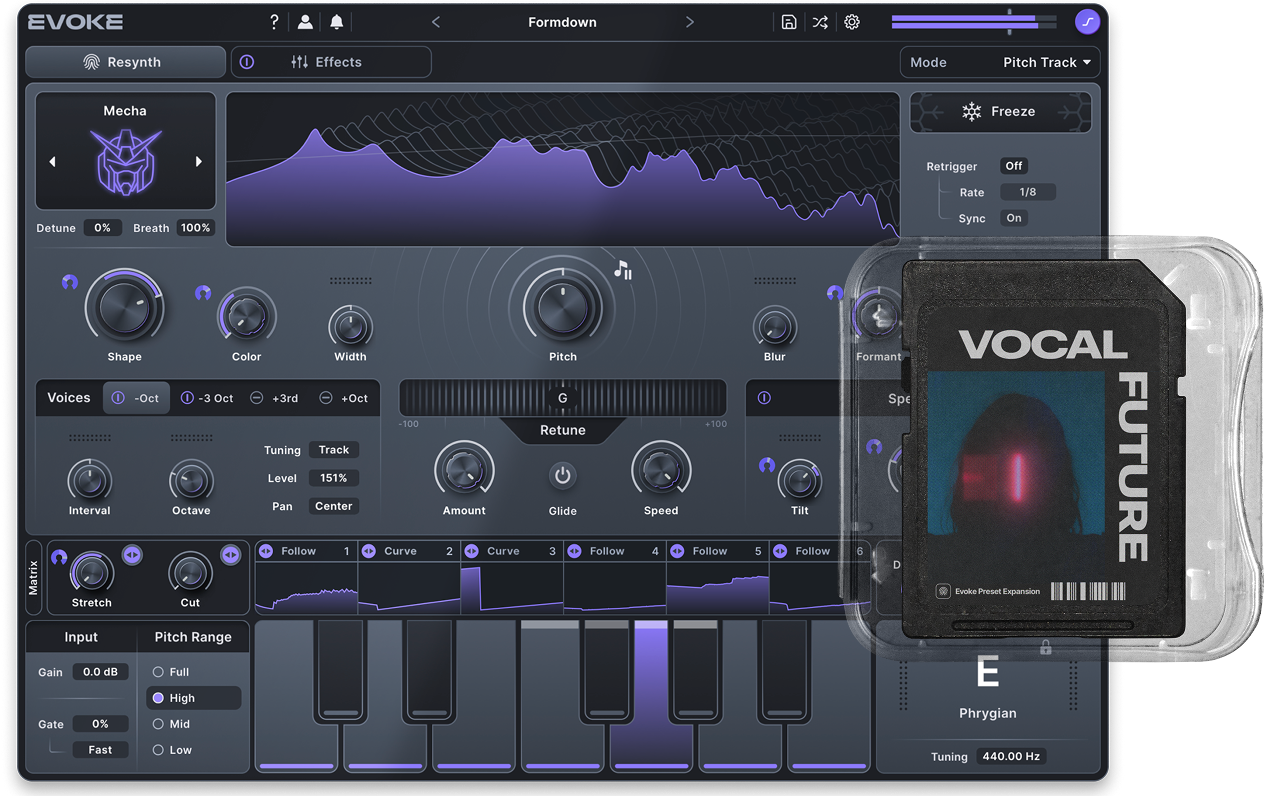Enable the +3rd voice
This screenshot has width=1286, height=796.
point(256,398)
